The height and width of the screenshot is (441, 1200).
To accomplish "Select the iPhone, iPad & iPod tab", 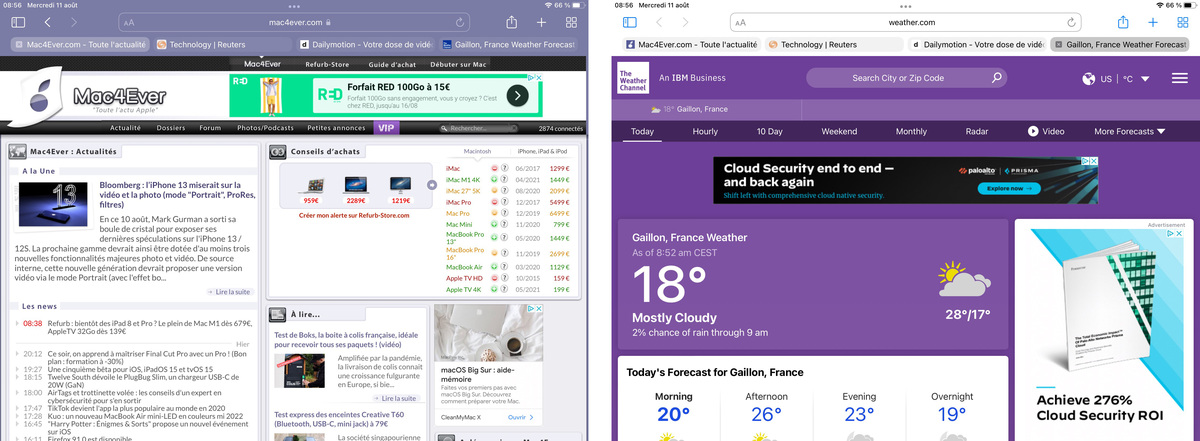I will click(542, 150).
